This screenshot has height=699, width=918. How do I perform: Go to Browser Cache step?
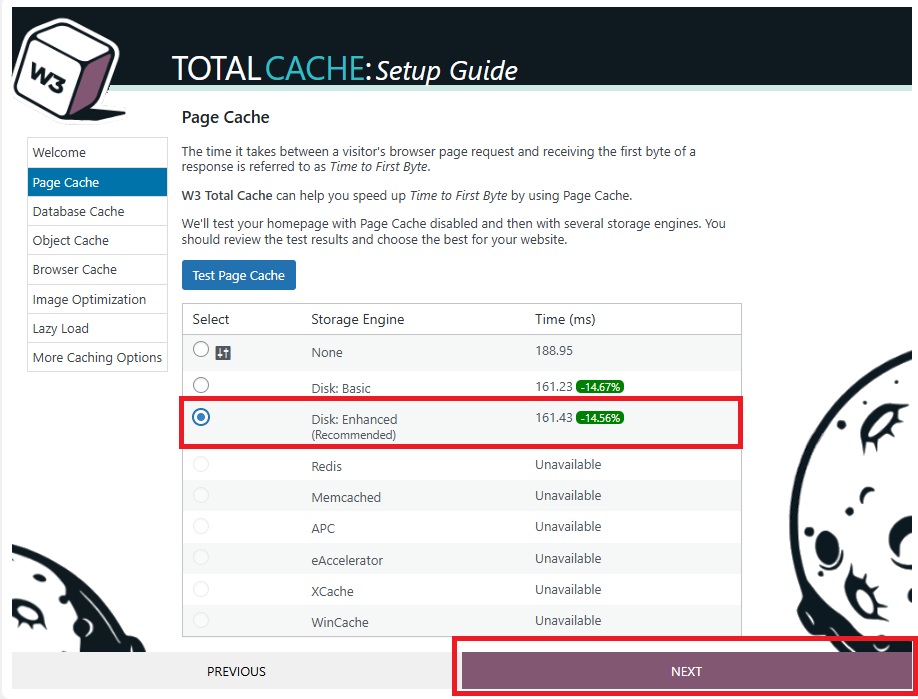(x=97, y=270)
